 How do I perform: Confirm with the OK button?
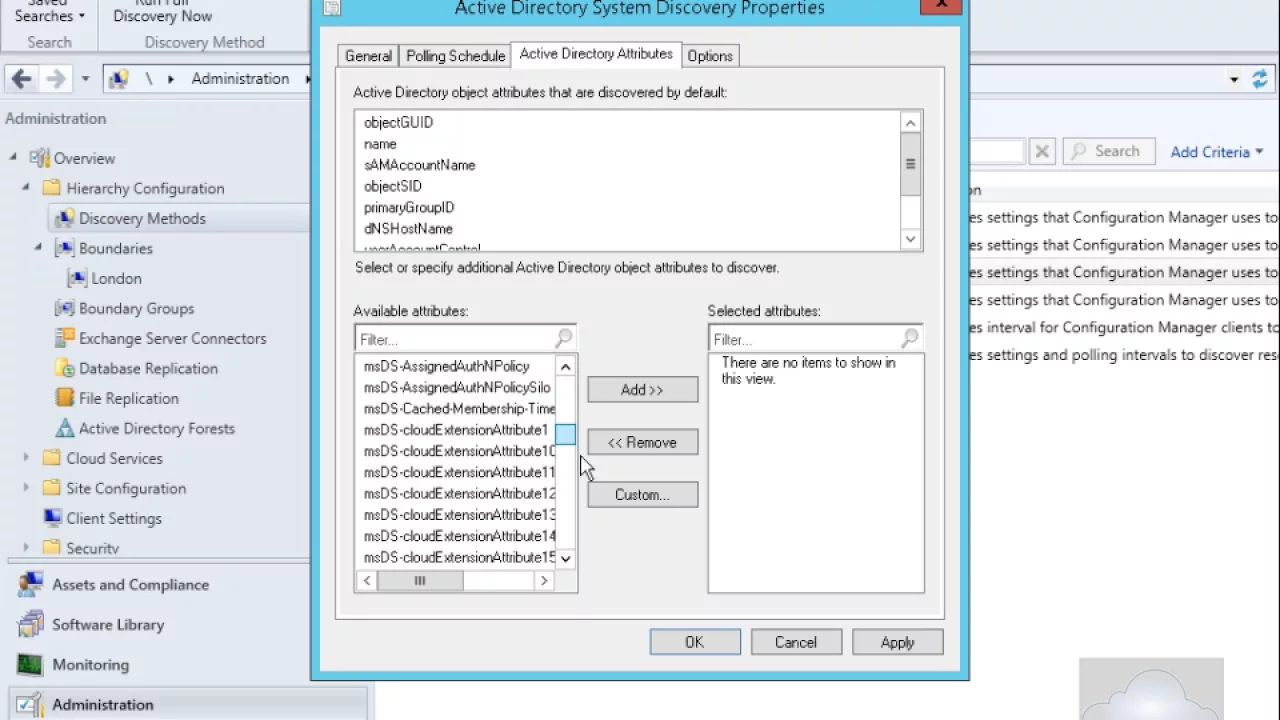pyautogui.click(x=695, y=643)
